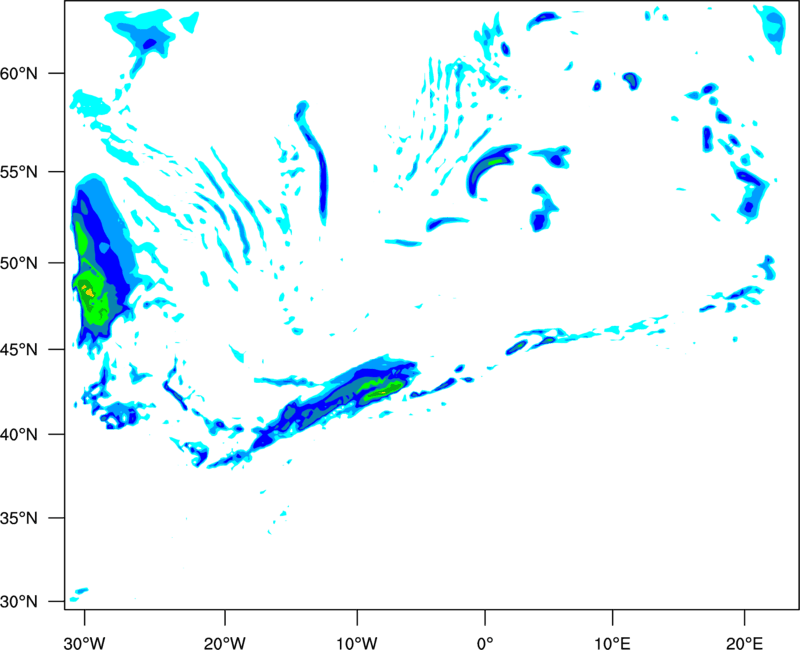Click the 55°N latitude axis label
This screenshot has width=800, height=650.
pyautogui.click(x=19, y=171)
